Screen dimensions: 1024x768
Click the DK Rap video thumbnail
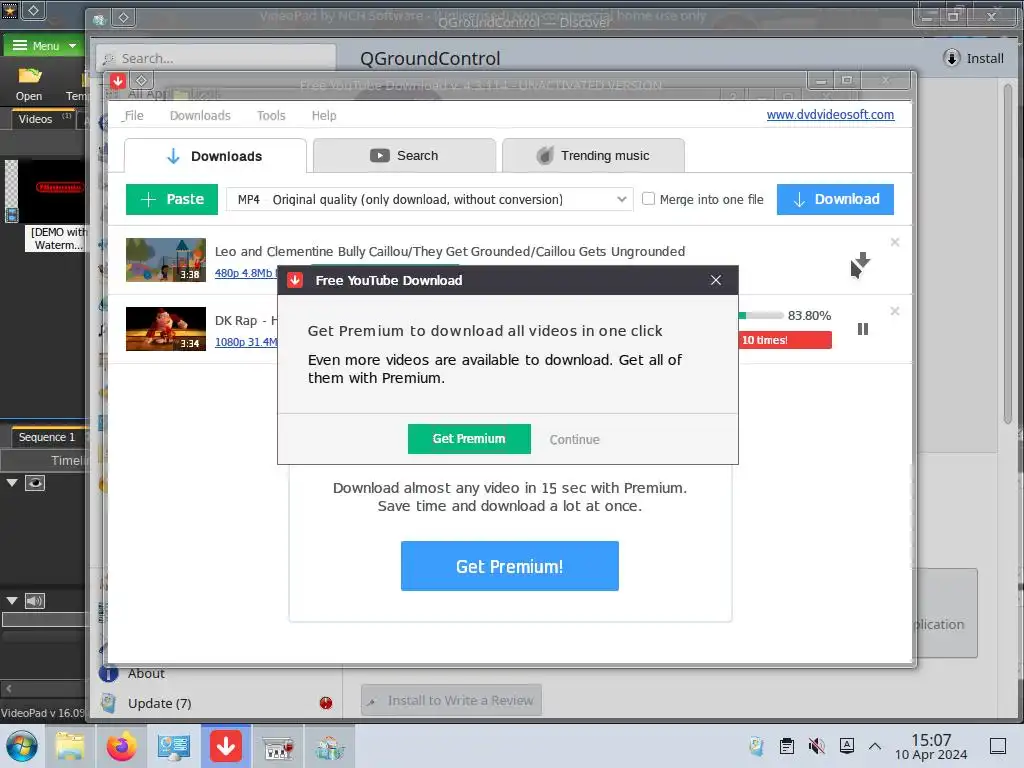166,329
